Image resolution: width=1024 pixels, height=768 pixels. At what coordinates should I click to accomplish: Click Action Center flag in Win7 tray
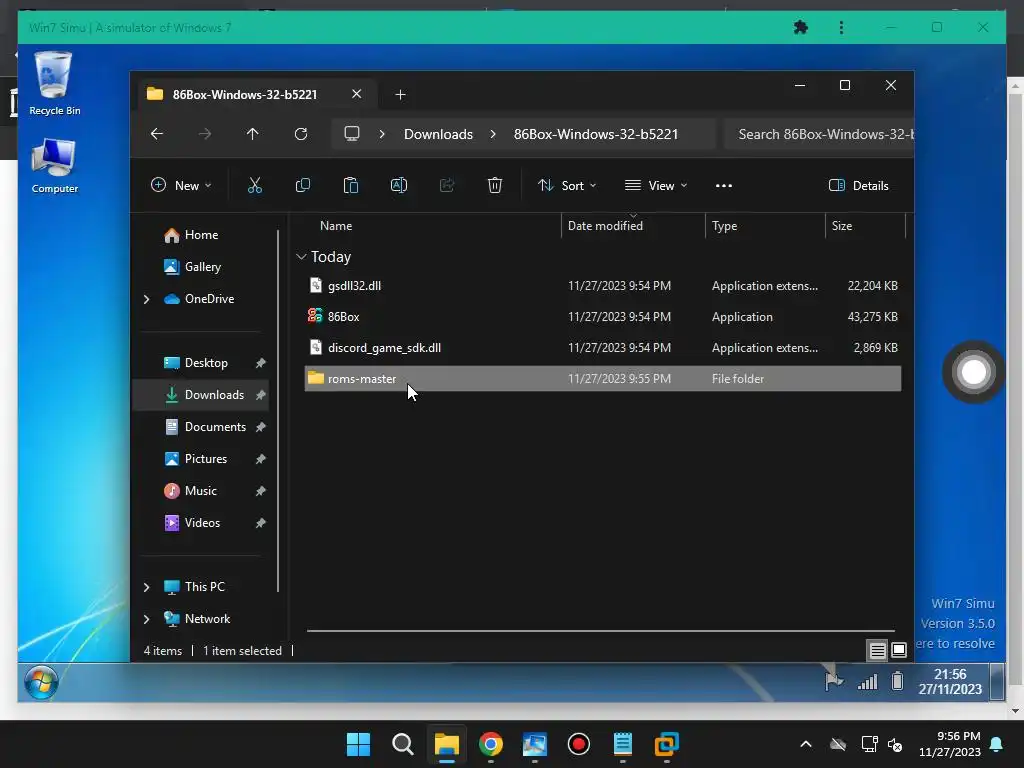[x=833, y=680]
